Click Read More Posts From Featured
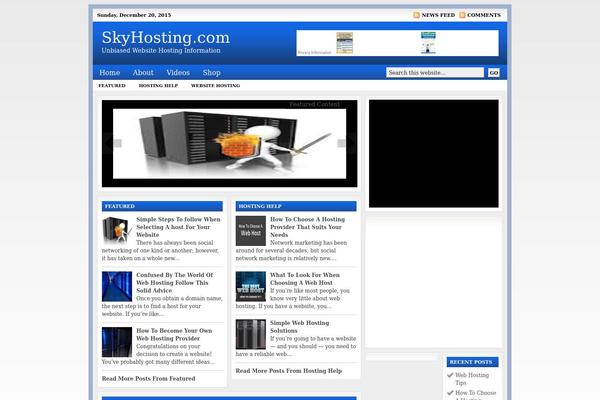600x400 pixels. point(148,378)
